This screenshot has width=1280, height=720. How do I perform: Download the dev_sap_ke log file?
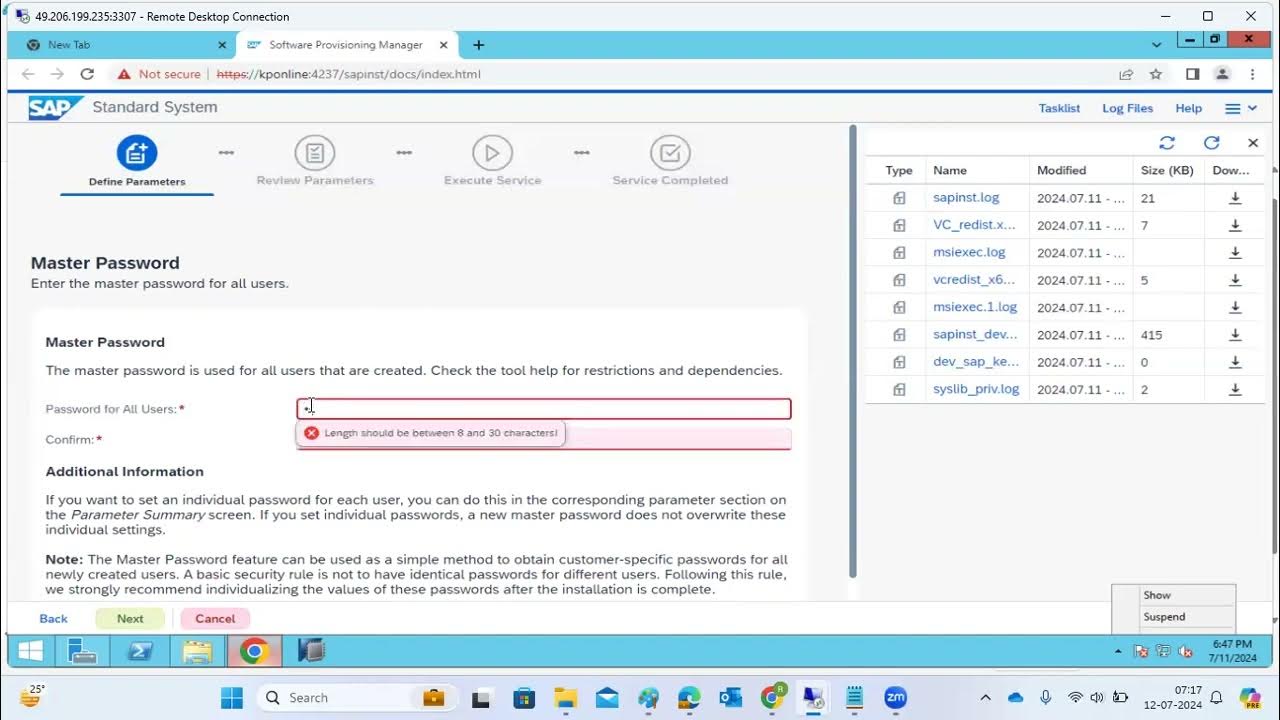point(1235,362)
